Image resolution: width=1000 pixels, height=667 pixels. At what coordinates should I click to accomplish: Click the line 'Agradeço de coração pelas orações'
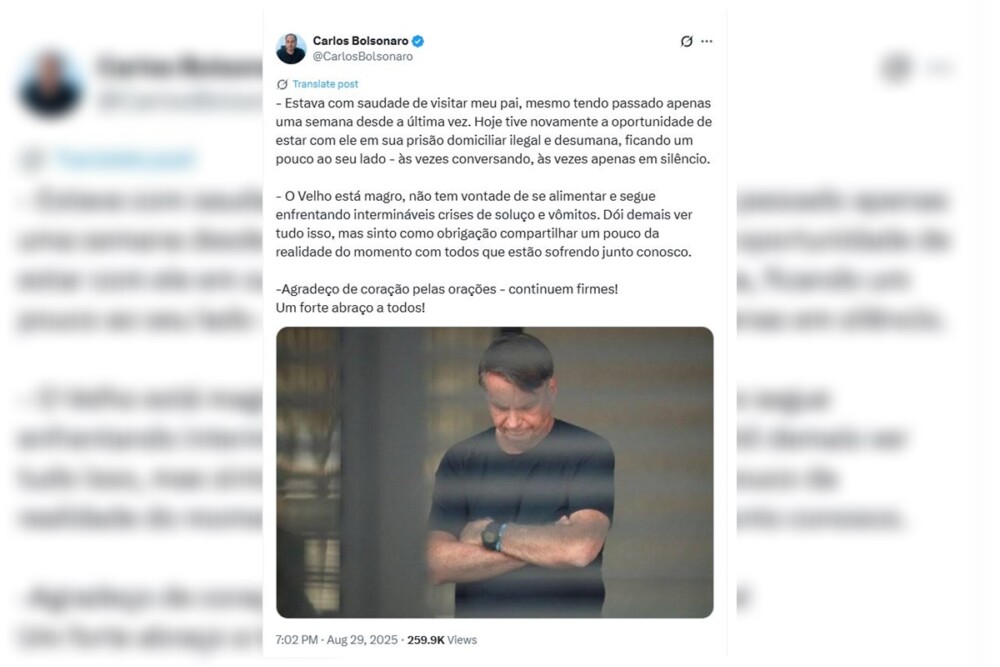(x=447, y=289)
